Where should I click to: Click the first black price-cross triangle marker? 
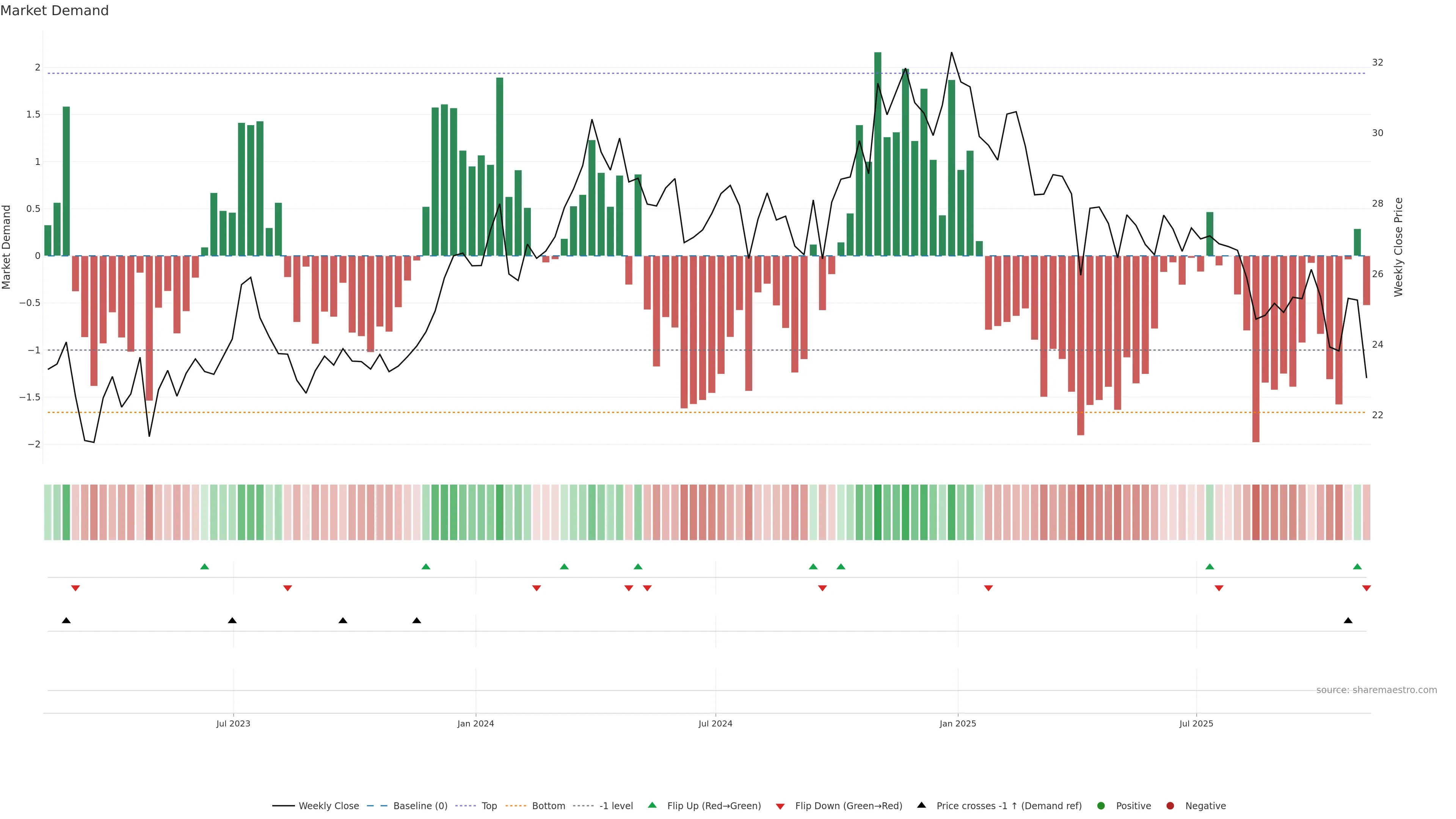point(66,621)
